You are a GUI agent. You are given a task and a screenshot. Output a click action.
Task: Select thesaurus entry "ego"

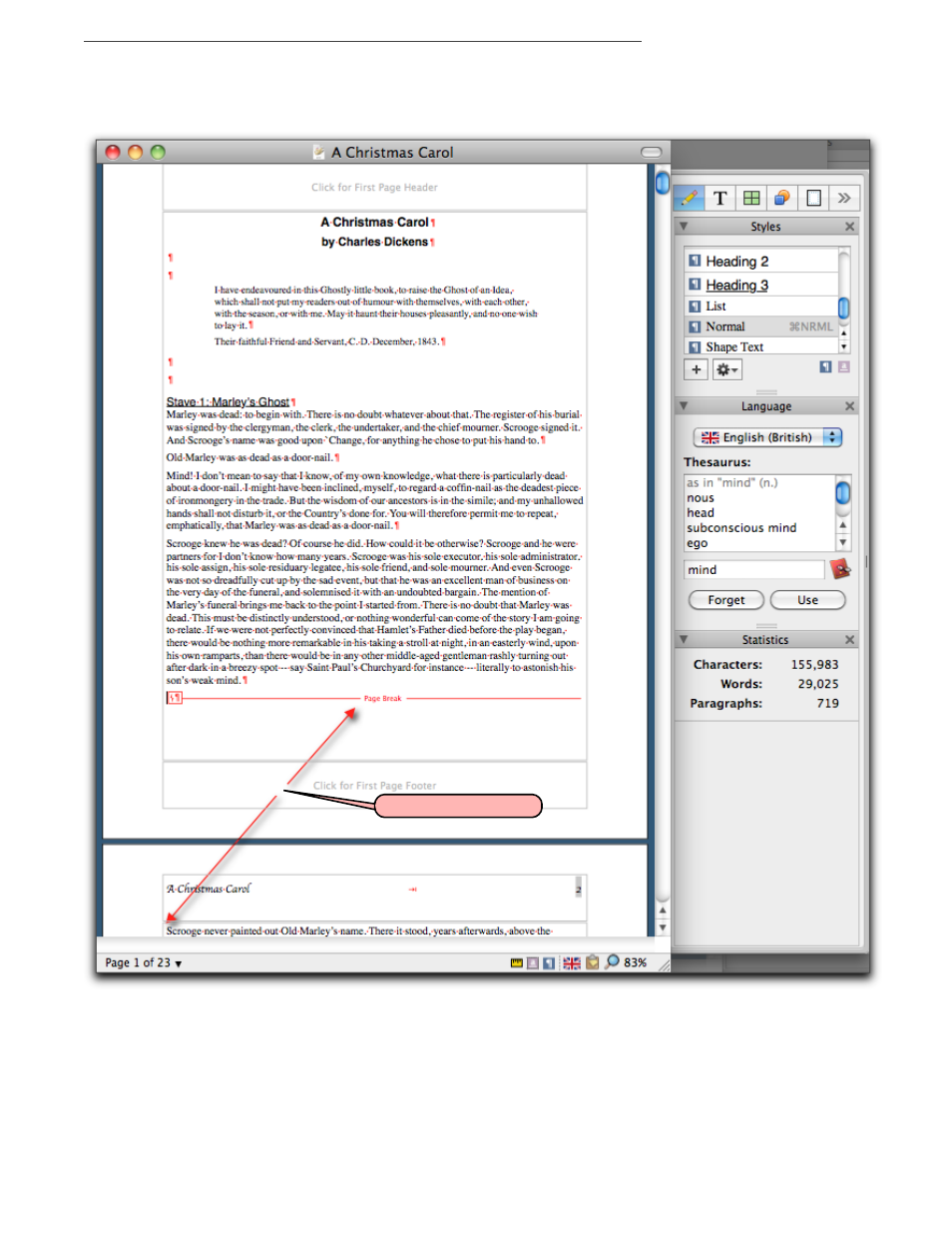(697, 543)
